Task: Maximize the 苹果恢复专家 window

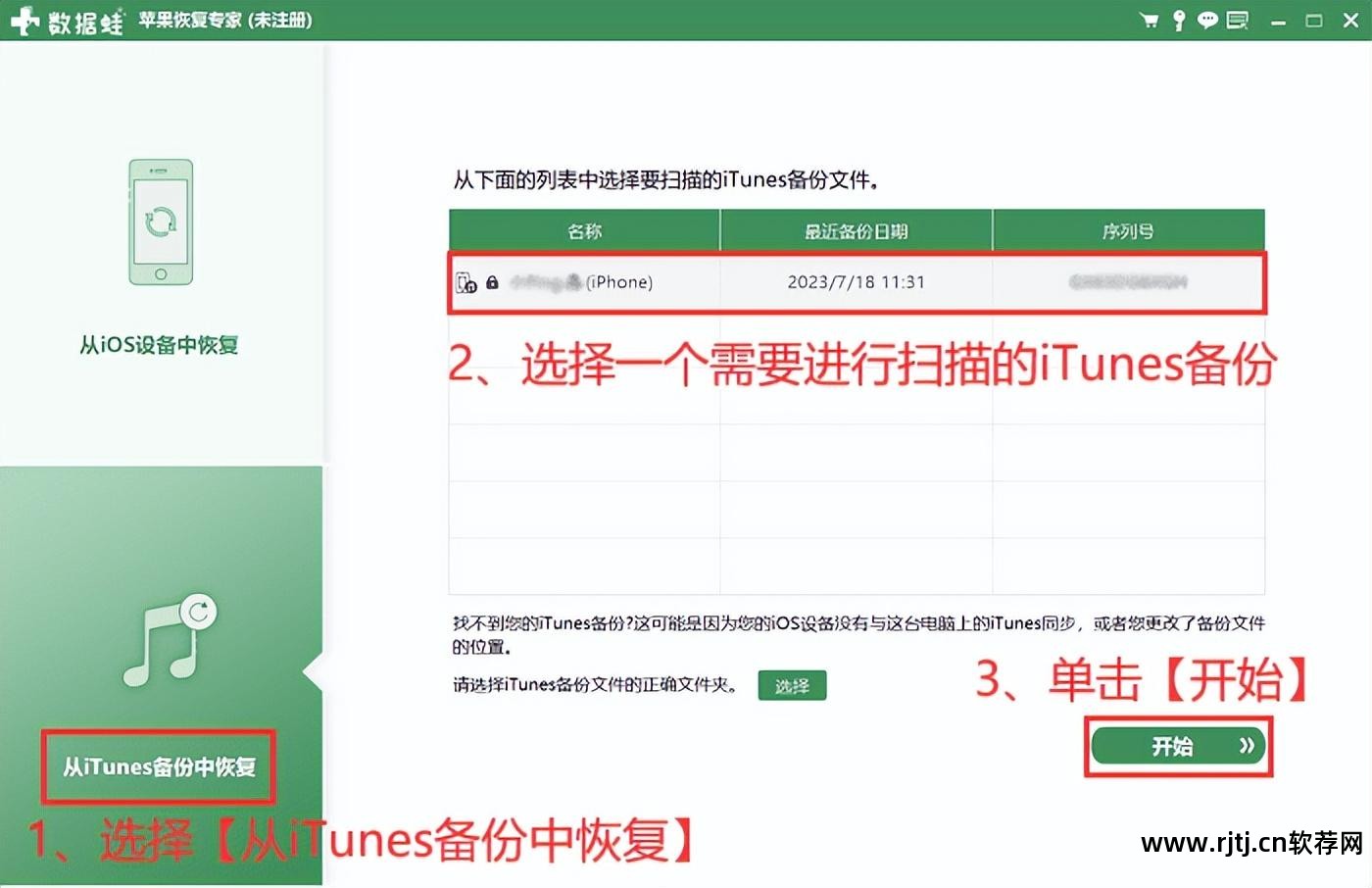Action: coord(1314,21)
